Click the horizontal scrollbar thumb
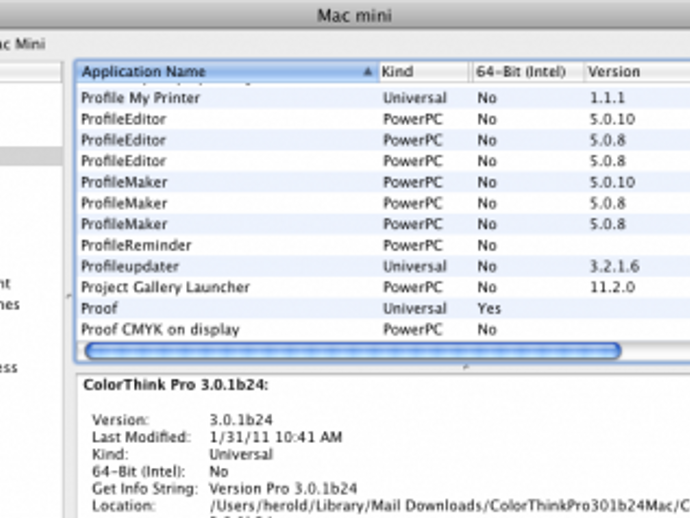 (353, 351)
